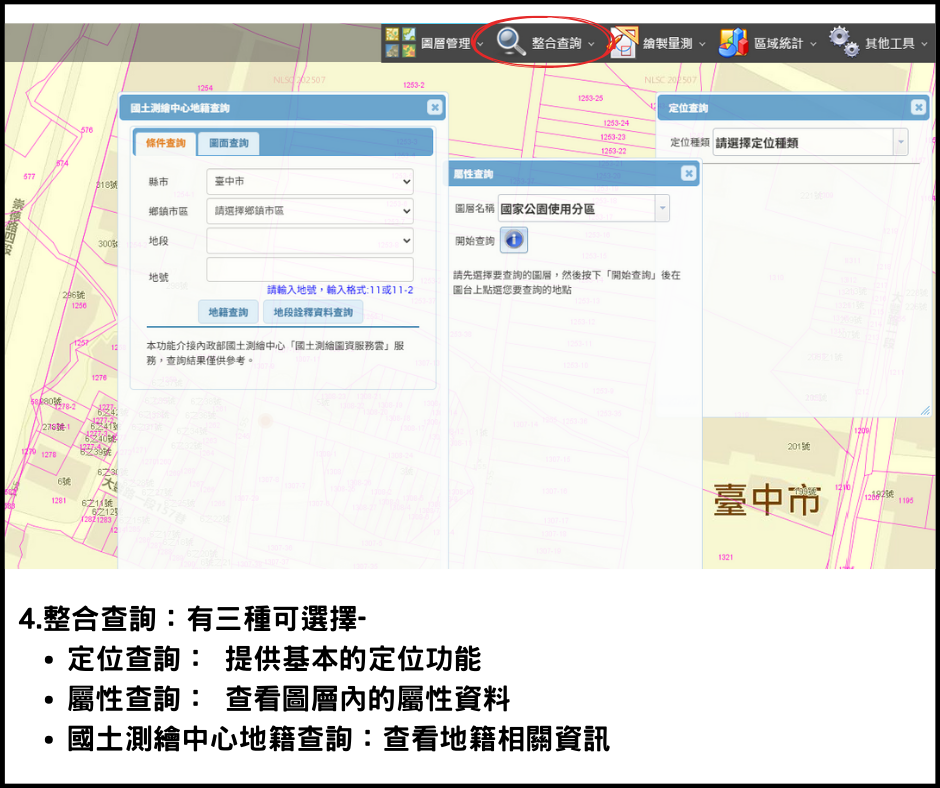Viewport: 940px width, 788px height.
Task: Open the 定位種類 dropdown
Action: click(900, 143)
